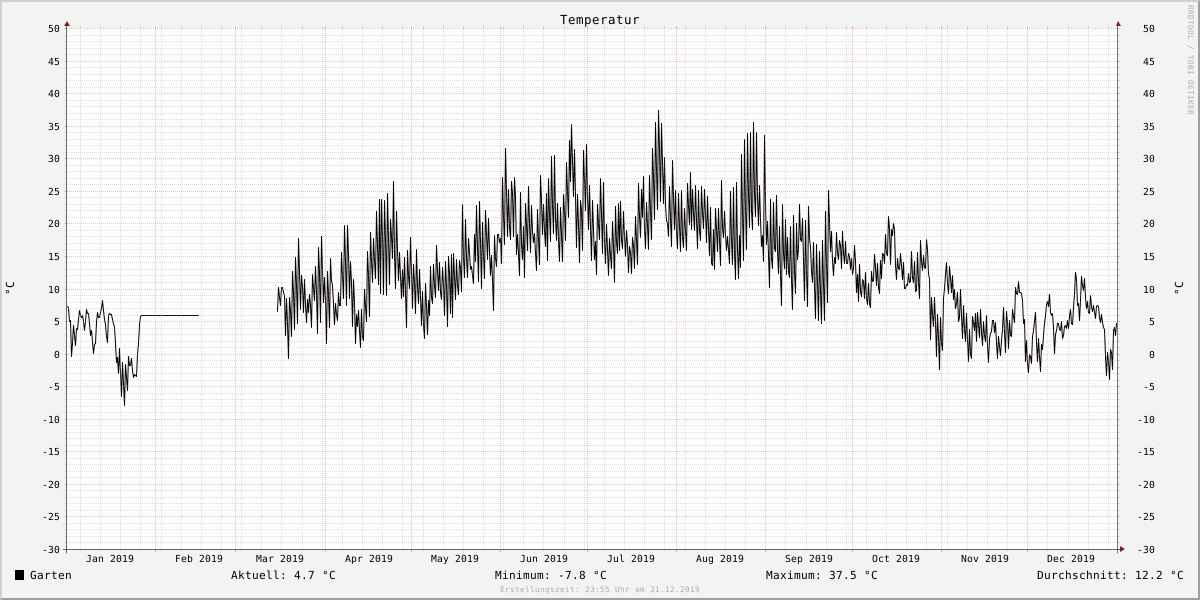Click the Apr 2019 axis label
Viewport: 1200px width, 600px height.
(x=369, y=559)
